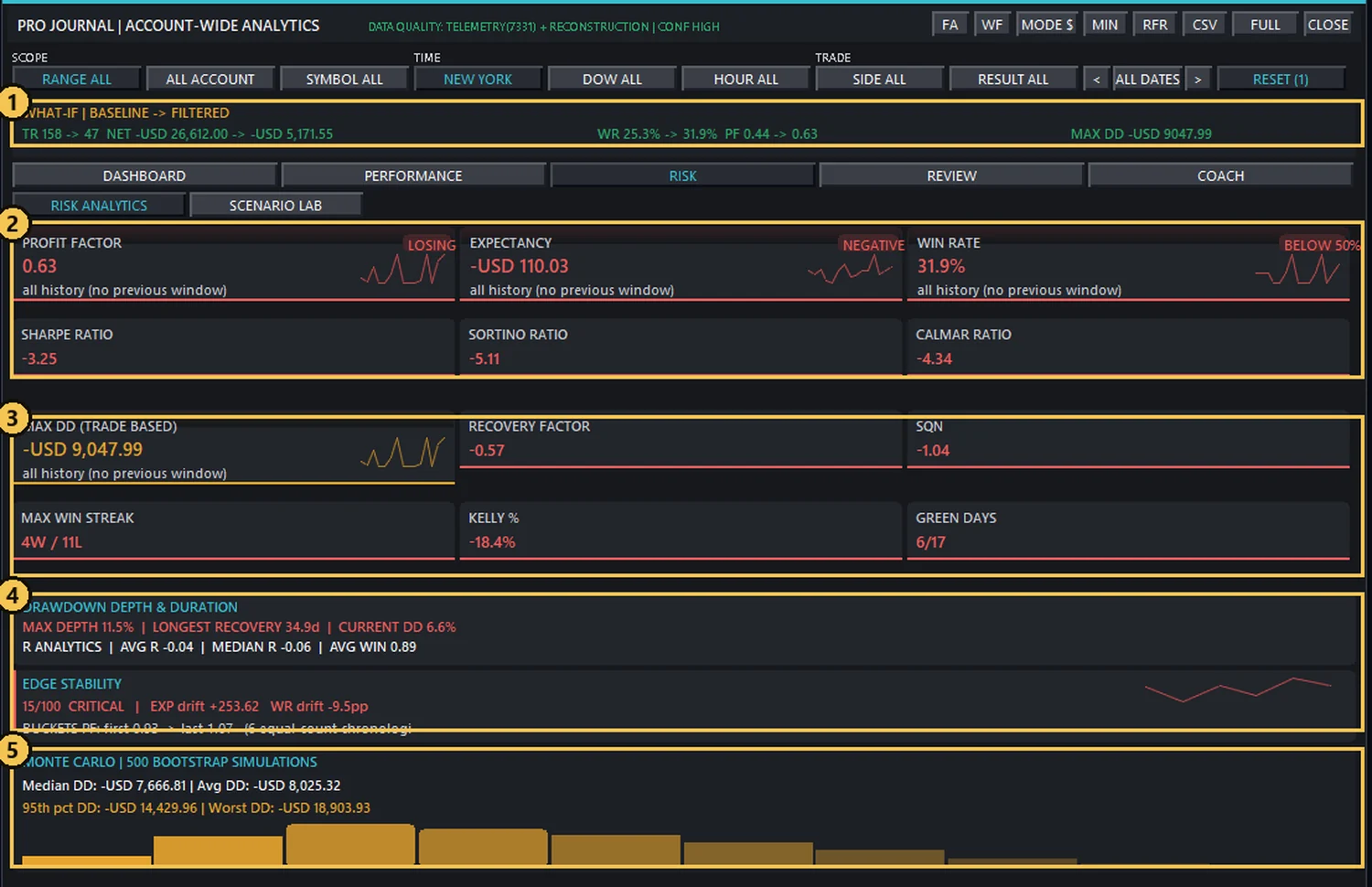
Task: Click the KELLY % value -18.4%
Action: tap(492, 542)
